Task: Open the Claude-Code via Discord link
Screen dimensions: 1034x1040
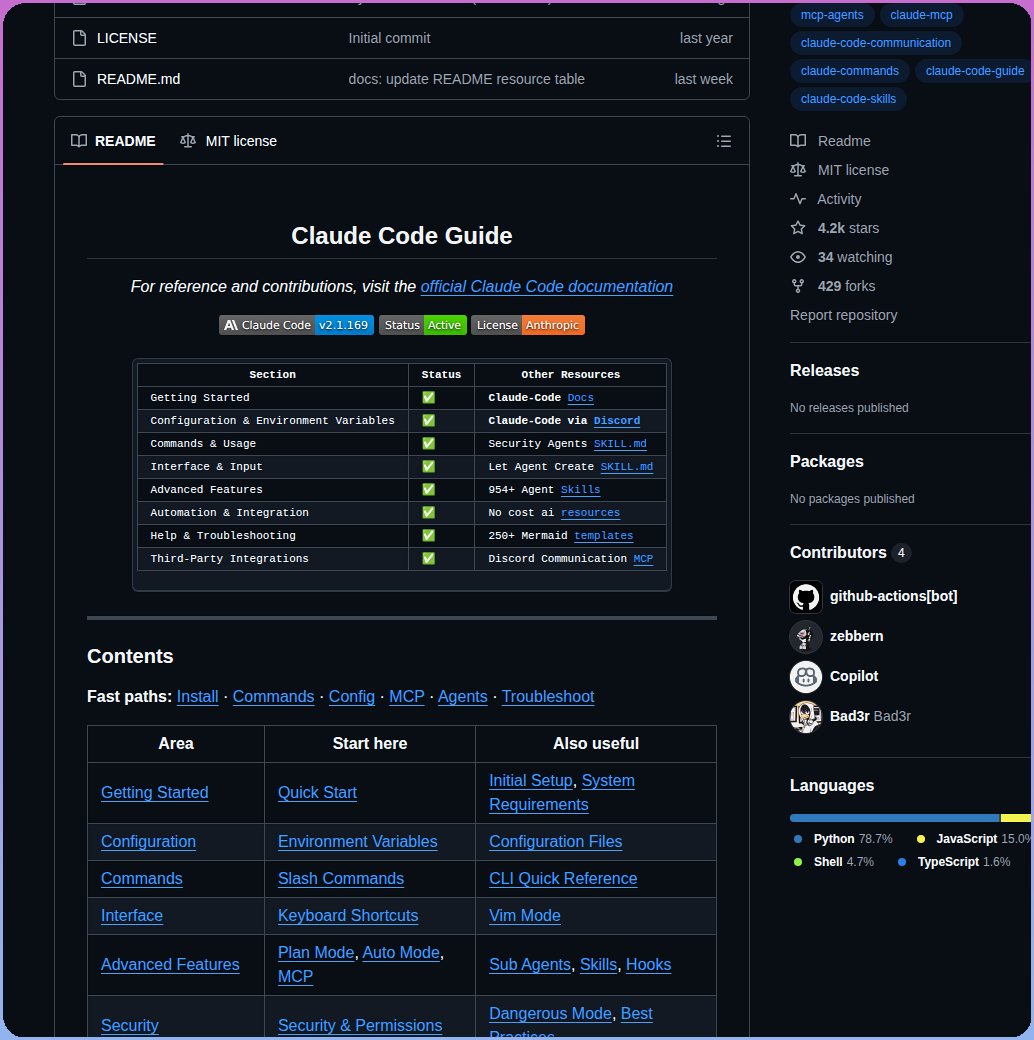Action: 617,421
